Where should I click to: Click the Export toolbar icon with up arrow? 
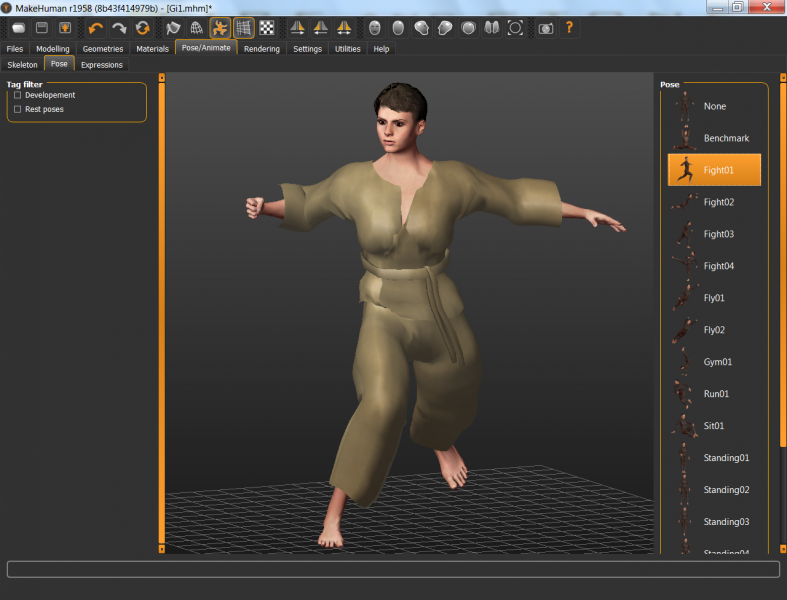(65, 28)
